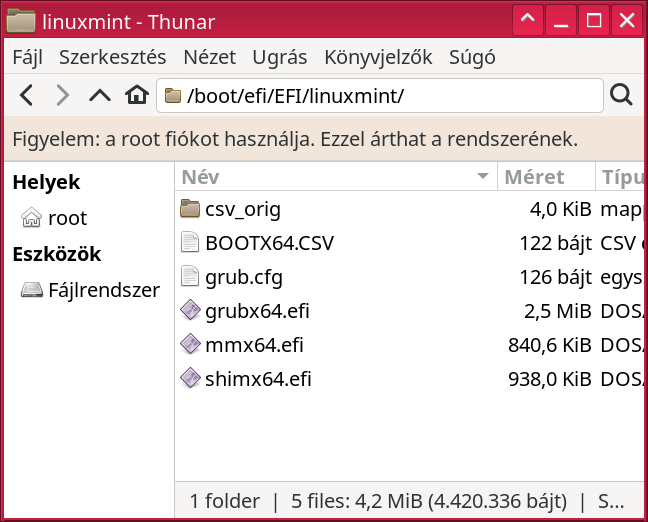Select the grubx64.efi executable icon

pos(190,310)
